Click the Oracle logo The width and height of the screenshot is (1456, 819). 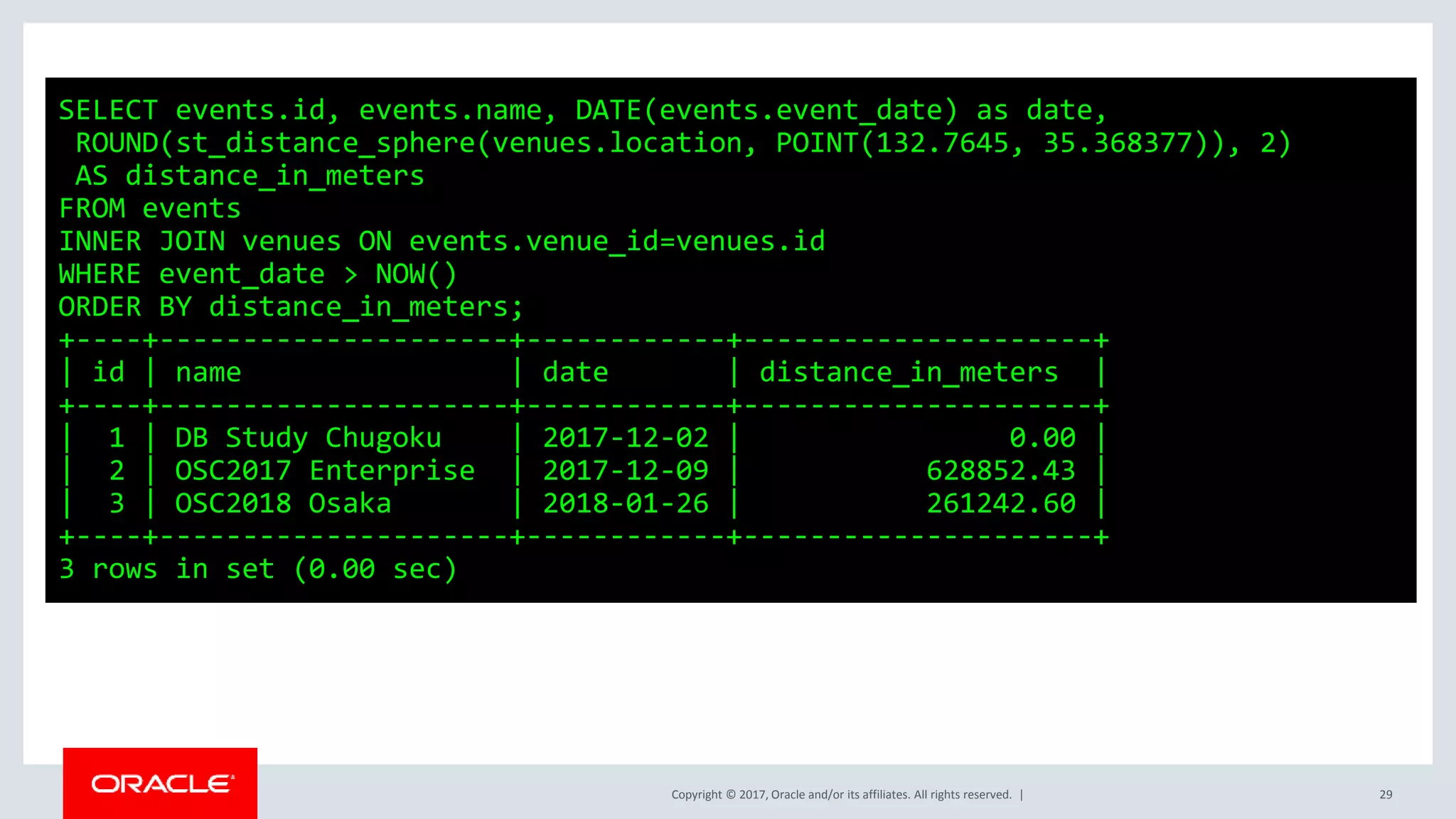pos(160,783)
